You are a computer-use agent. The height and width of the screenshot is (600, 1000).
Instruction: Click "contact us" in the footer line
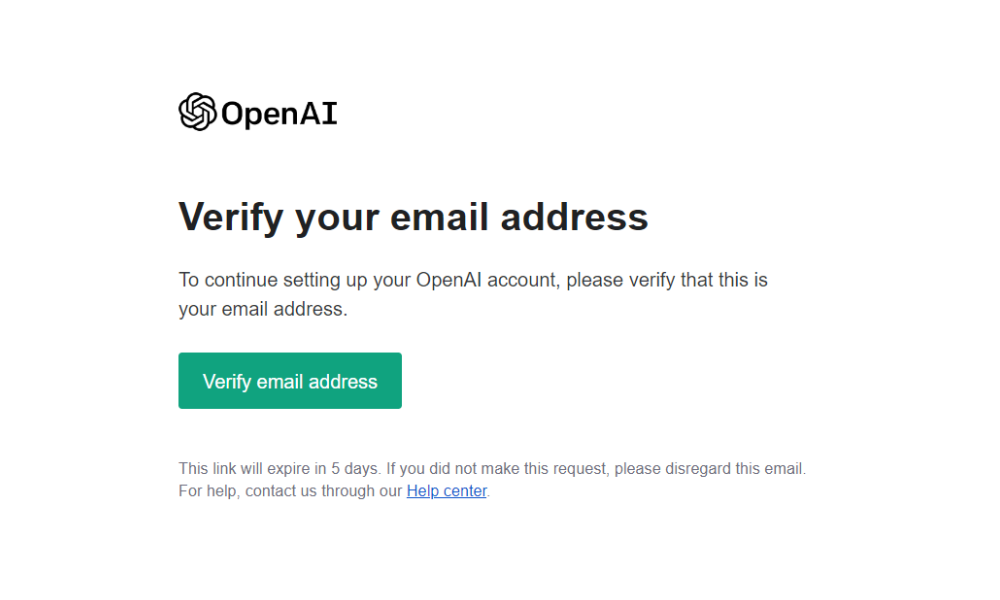click(x=281, y=491)
